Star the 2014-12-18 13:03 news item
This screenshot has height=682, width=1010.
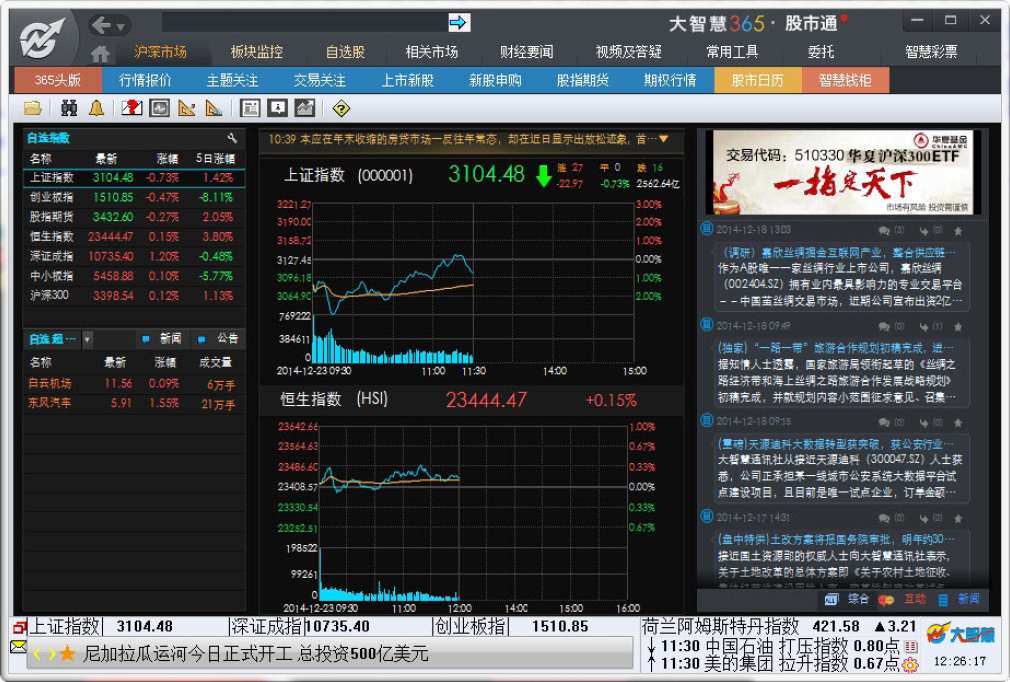958,231
